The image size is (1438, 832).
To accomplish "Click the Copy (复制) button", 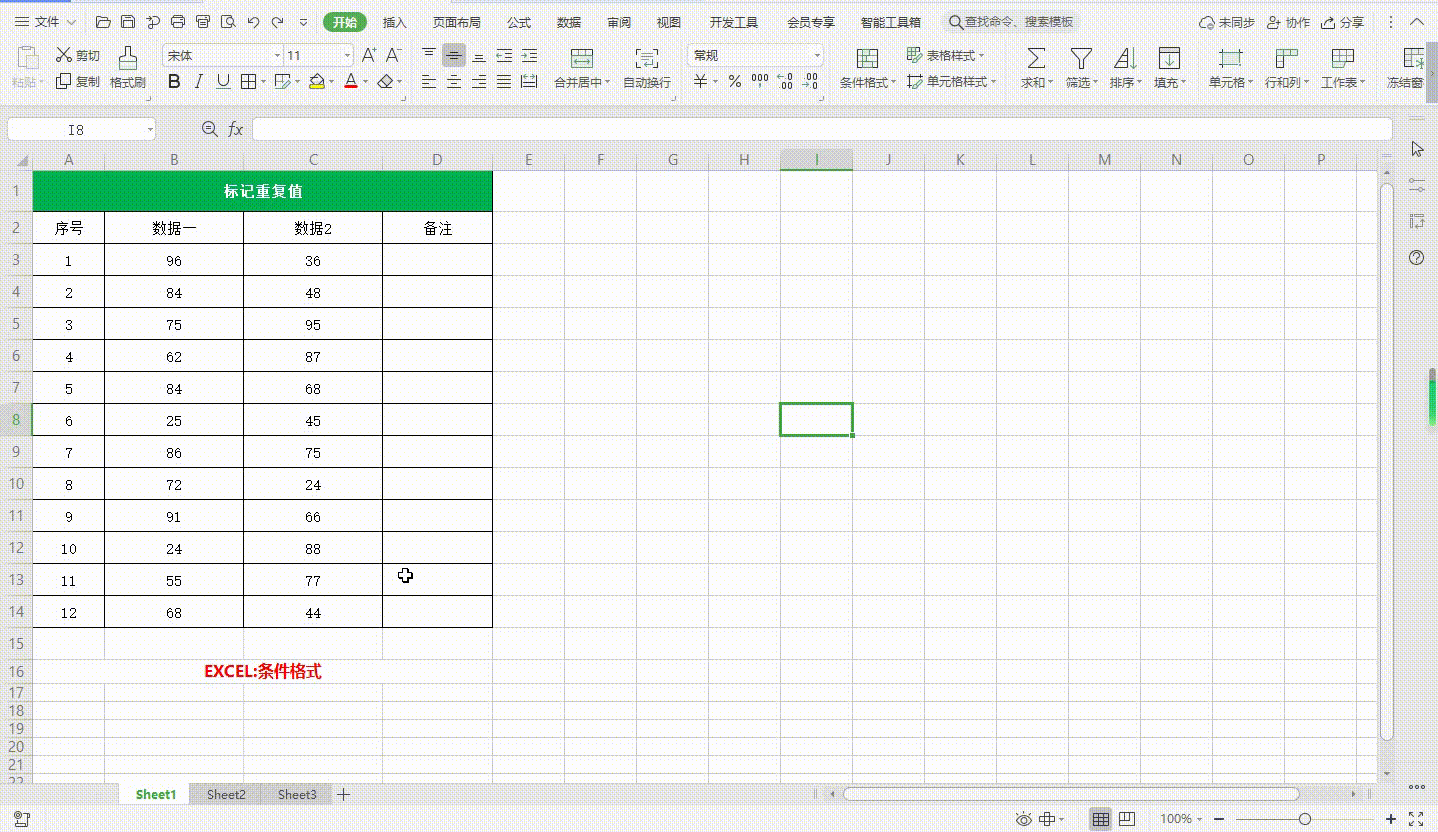I will coord(78,82).
